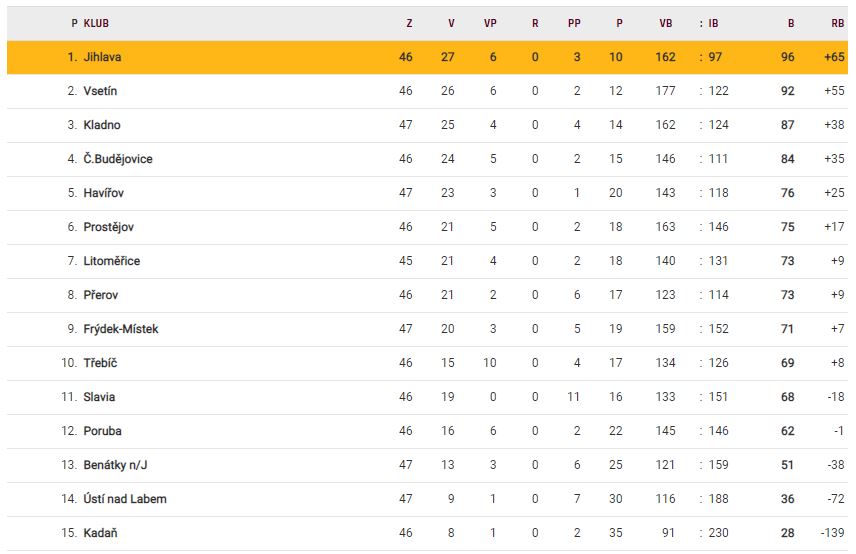Viewport: 856px width, 554px height.
Task: Click the VB column header
Action: [666, 23]
